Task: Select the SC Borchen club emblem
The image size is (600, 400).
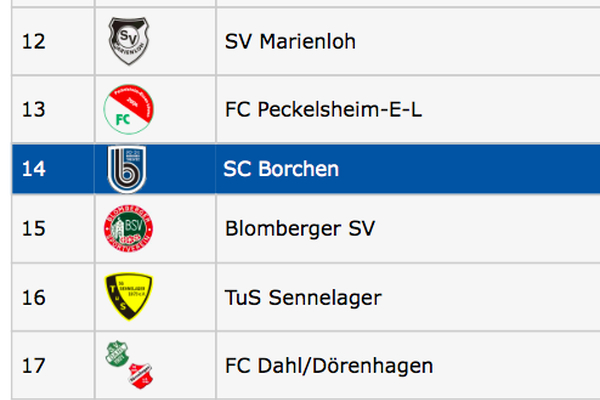Action: [128, 169]
